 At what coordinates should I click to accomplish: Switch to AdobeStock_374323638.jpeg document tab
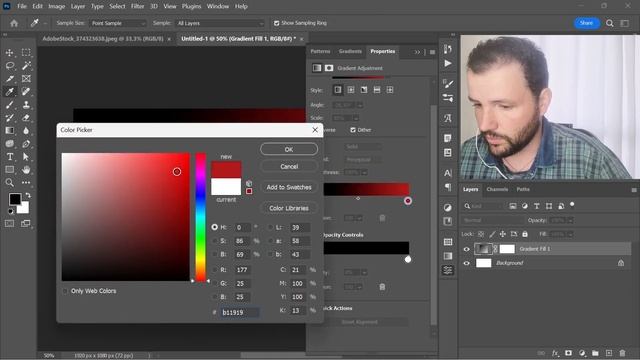pyautogui.click(x=103, y=39)
